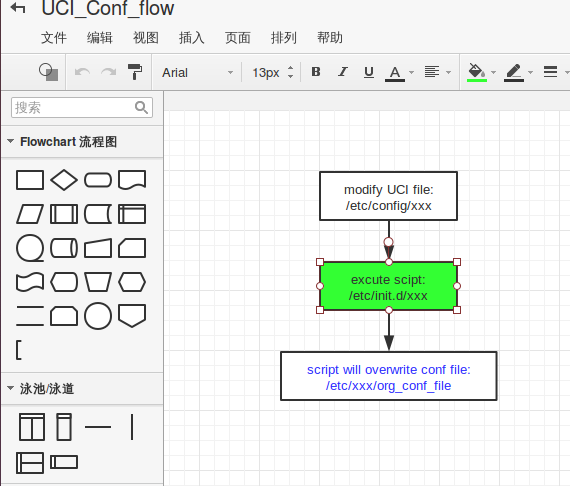Pick the diamond decision shape
570x486 pixels.
pos(64,180)
